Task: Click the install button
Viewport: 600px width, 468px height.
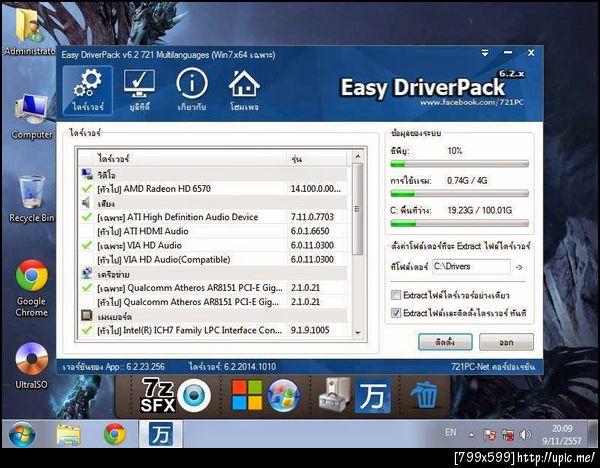Action: click(445, 342)
